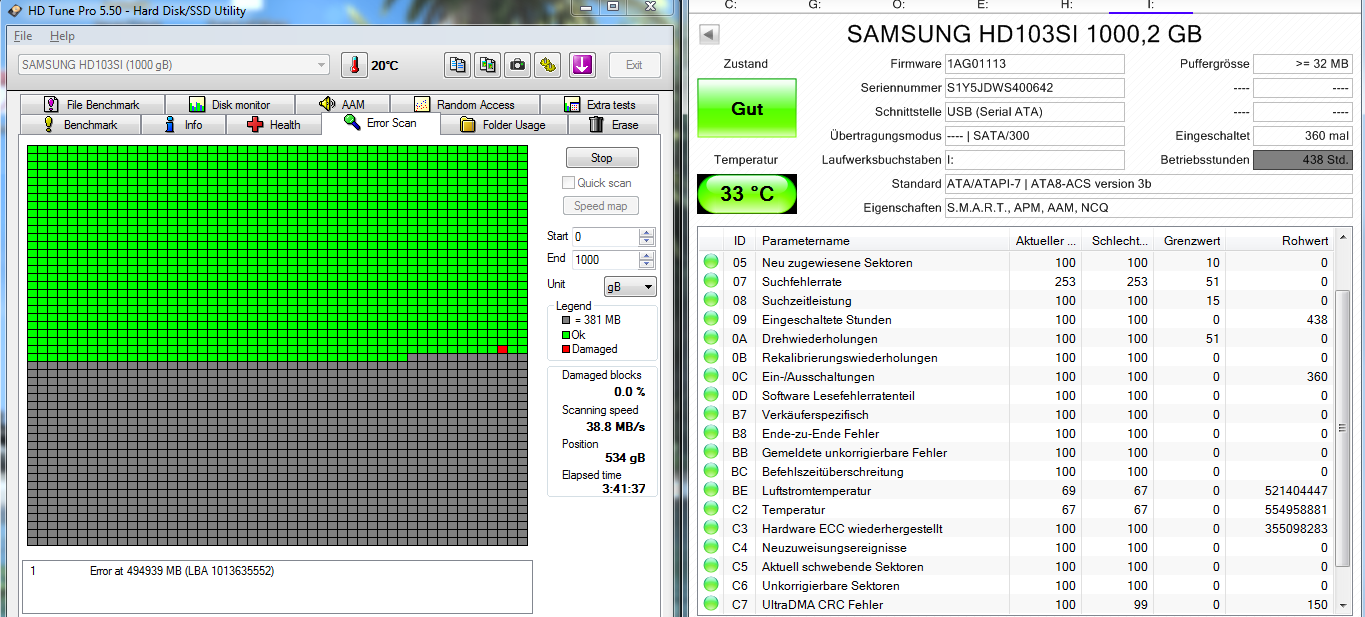
Task: Switch to the Benchmark tab
Action: (81, 125)
